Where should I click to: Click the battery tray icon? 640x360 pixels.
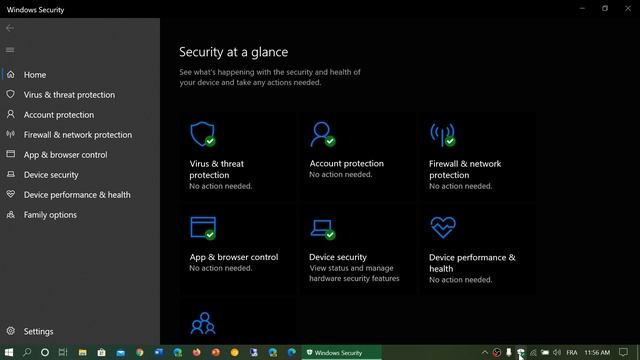pyautogui.click(x=545, y=352)
